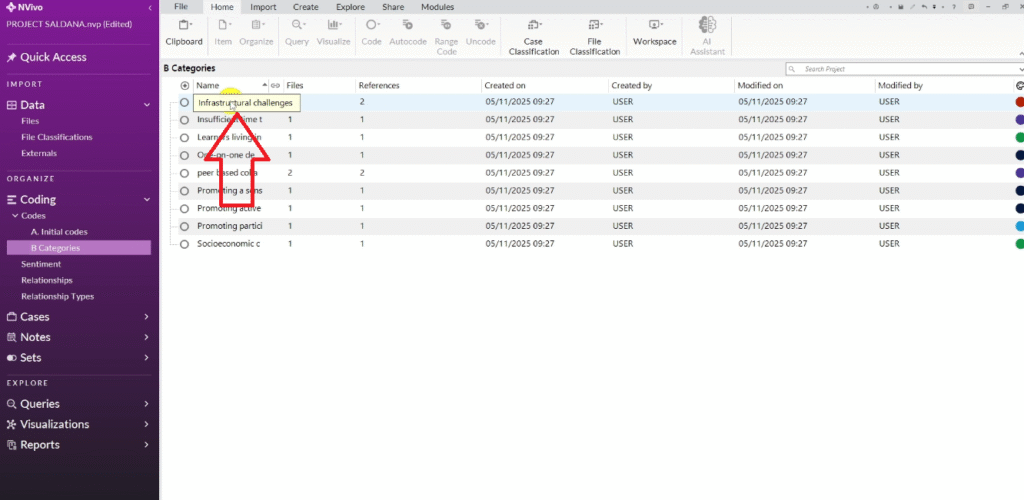Image resolution: width=1024 pixels, height=500 pixels.
Task: Switch to the Explore ribbon tab
Action: [x=350, y=7]
